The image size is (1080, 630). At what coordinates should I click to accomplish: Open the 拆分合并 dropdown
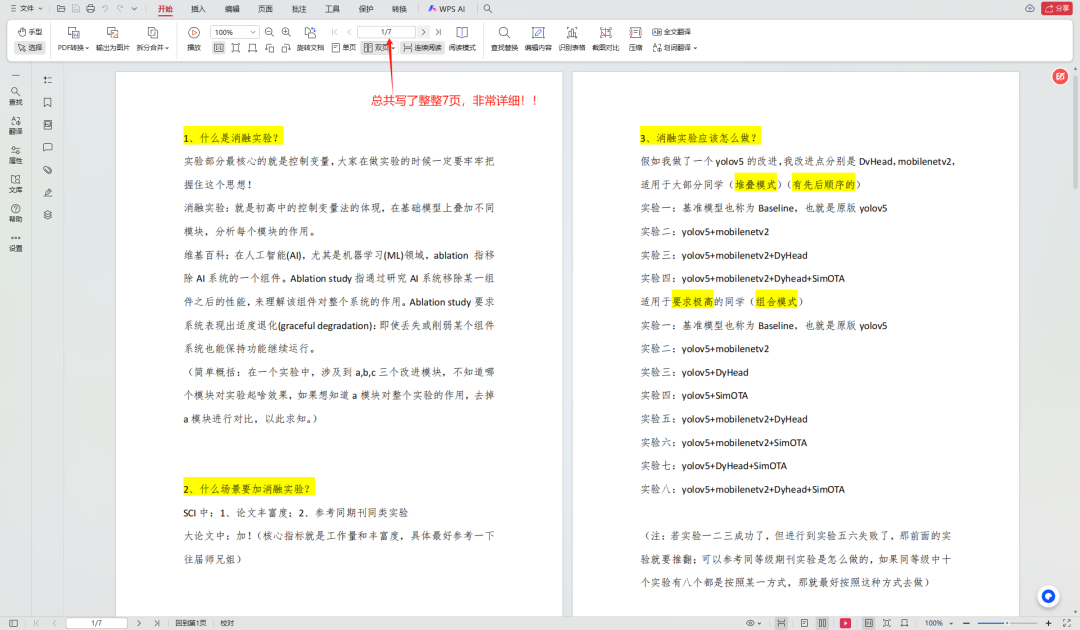(152, 39)
